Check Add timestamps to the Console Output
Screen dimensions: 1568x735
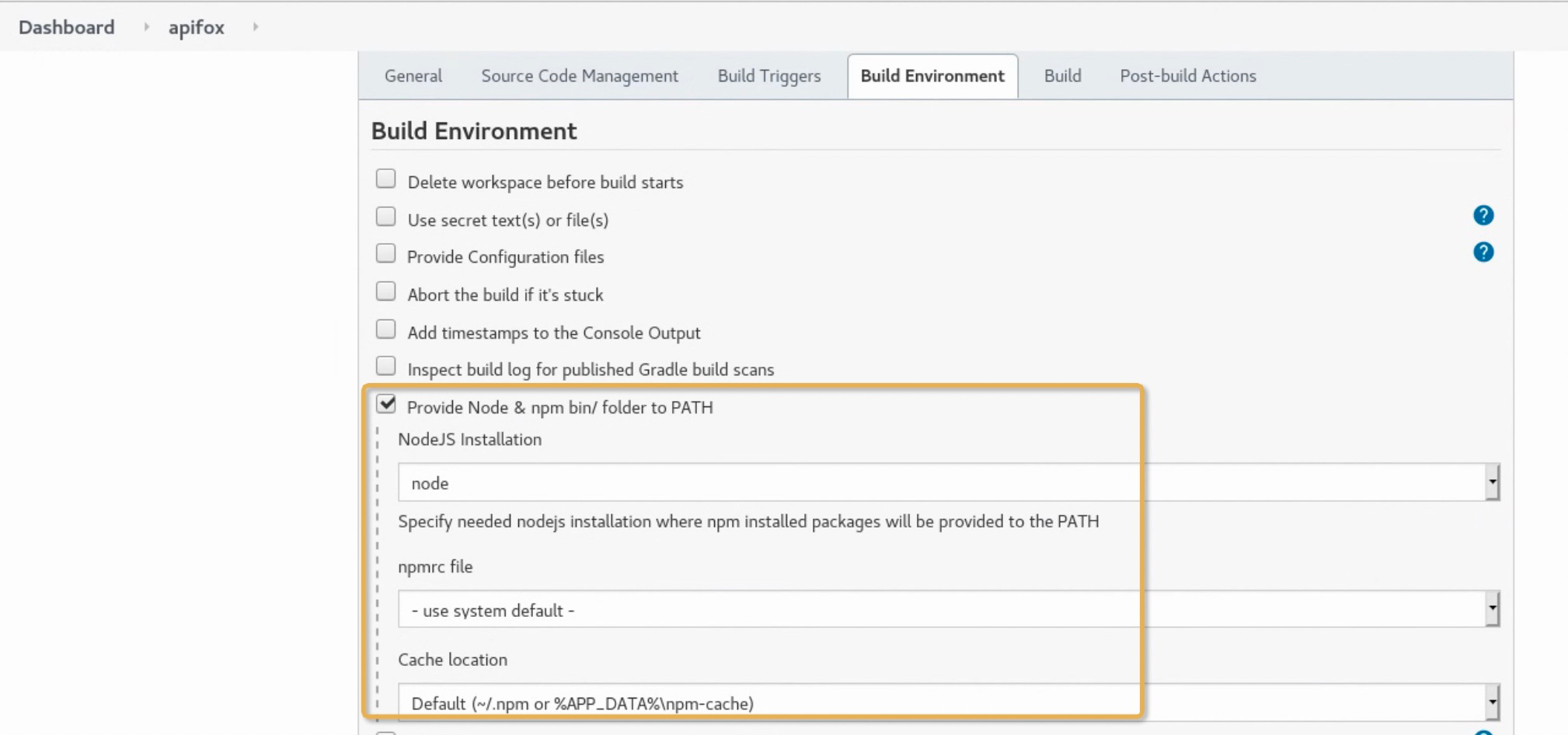pos(386,329)
